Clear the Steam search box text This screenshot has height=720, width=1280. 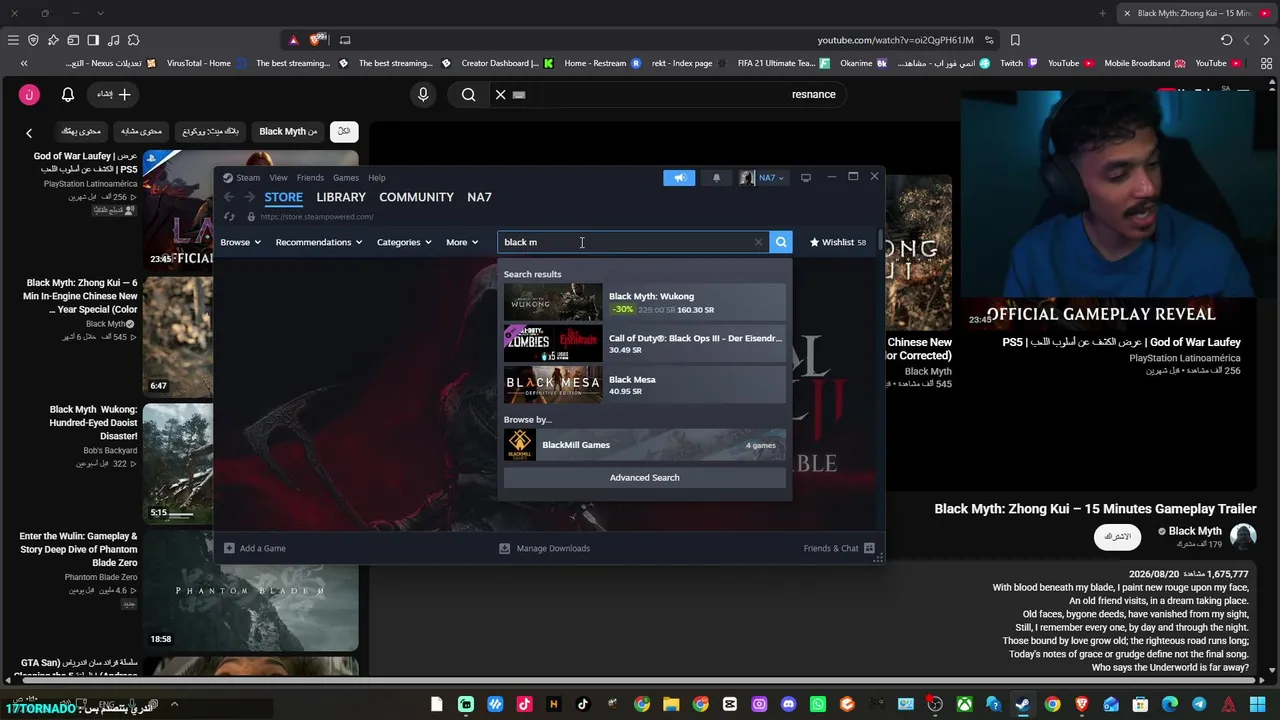click(758, 242)
